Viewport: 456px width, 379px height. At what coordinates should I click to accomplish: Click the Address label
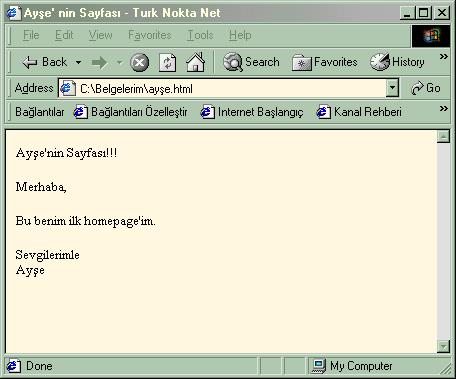[34, 88]
